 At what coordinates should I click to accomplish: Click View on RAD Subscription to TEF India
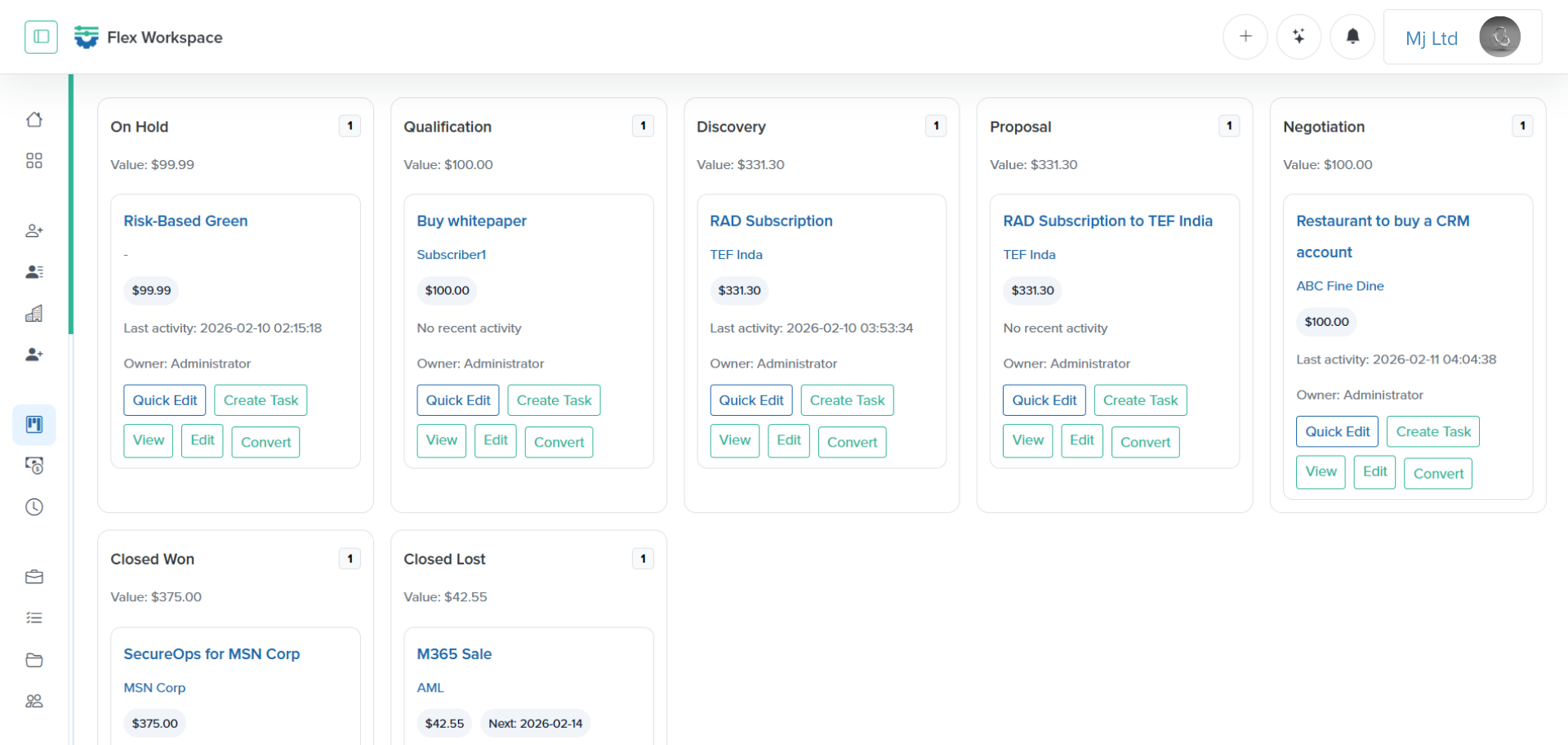click(1027, 440)
